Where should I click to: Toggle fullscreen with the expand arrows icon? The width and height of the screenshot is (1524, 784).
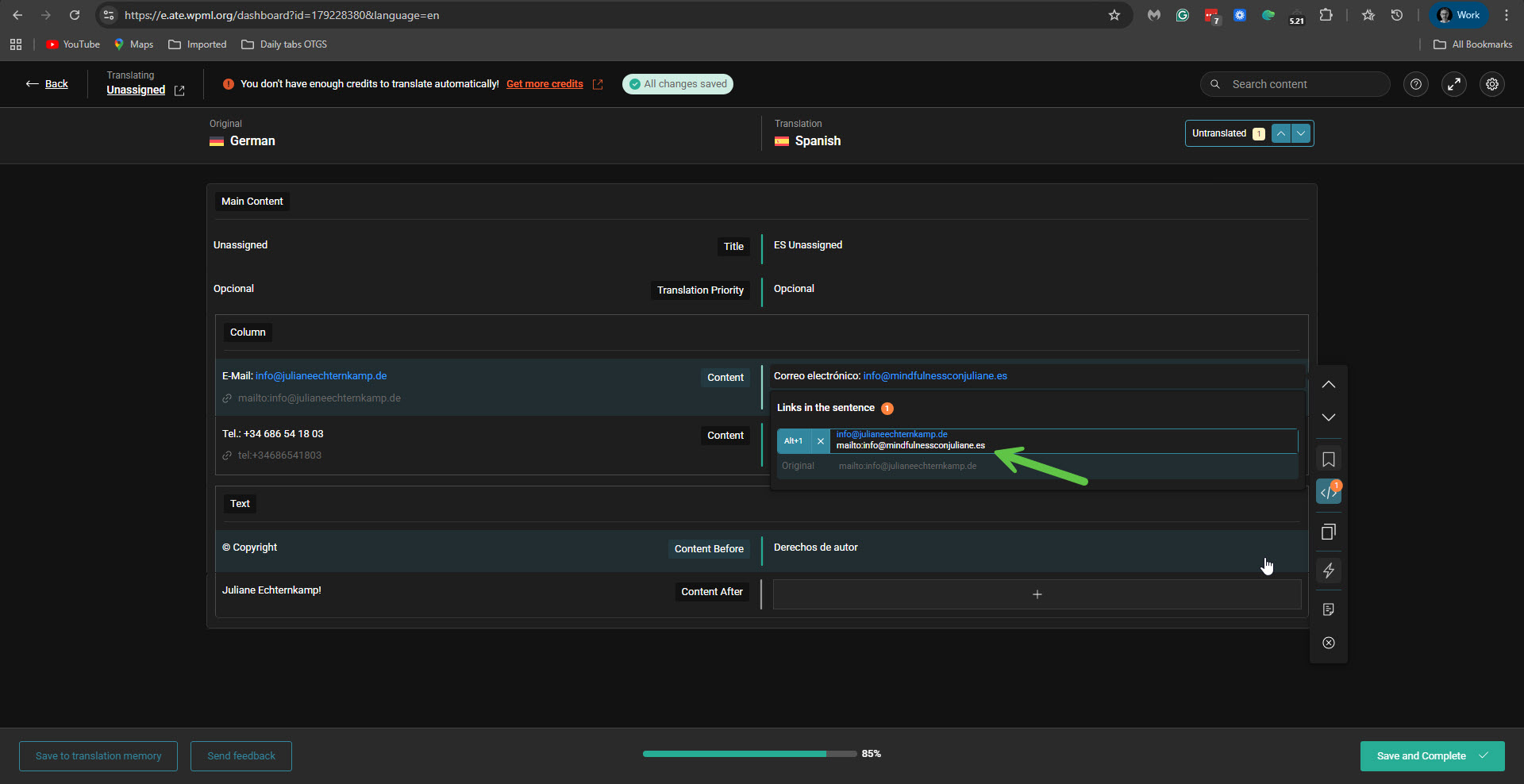point(1453,84)
